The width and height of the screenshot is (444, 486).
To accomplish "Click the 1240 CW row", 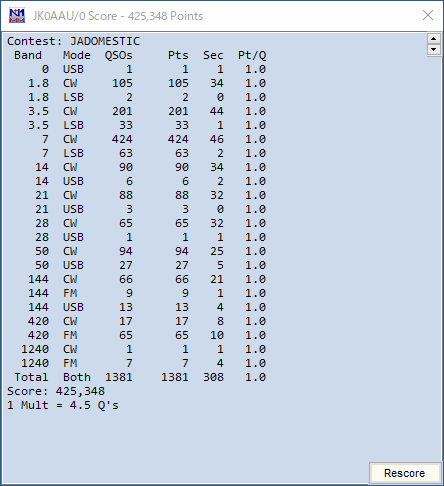I will [137, 349].
